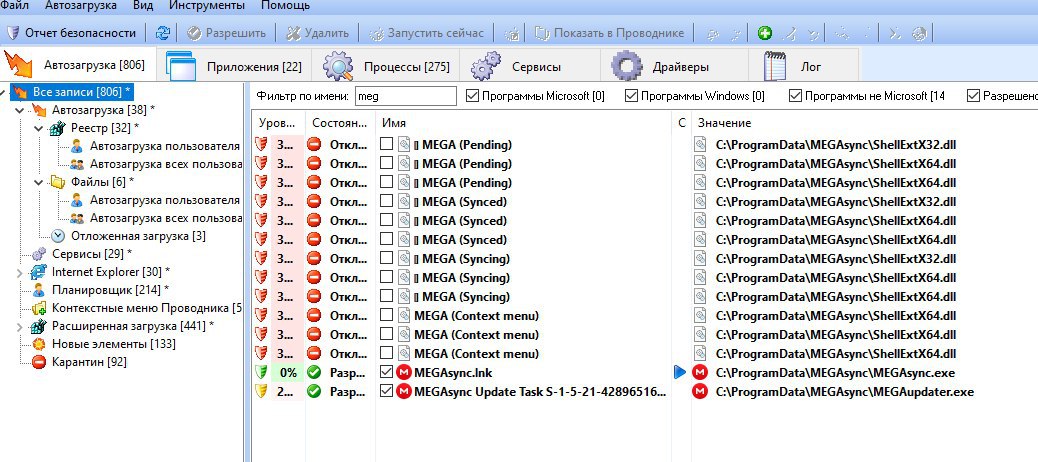Switch to the 'Лог' tab

(804, 66)
